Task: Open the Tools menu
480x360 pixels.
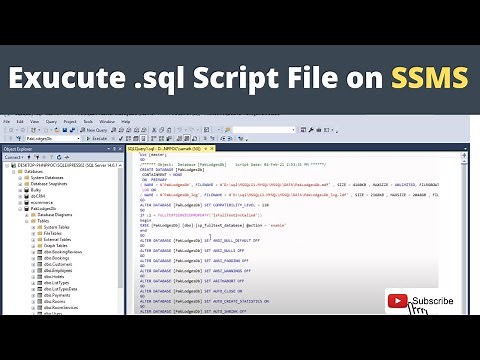Action: tap(88, 122)
